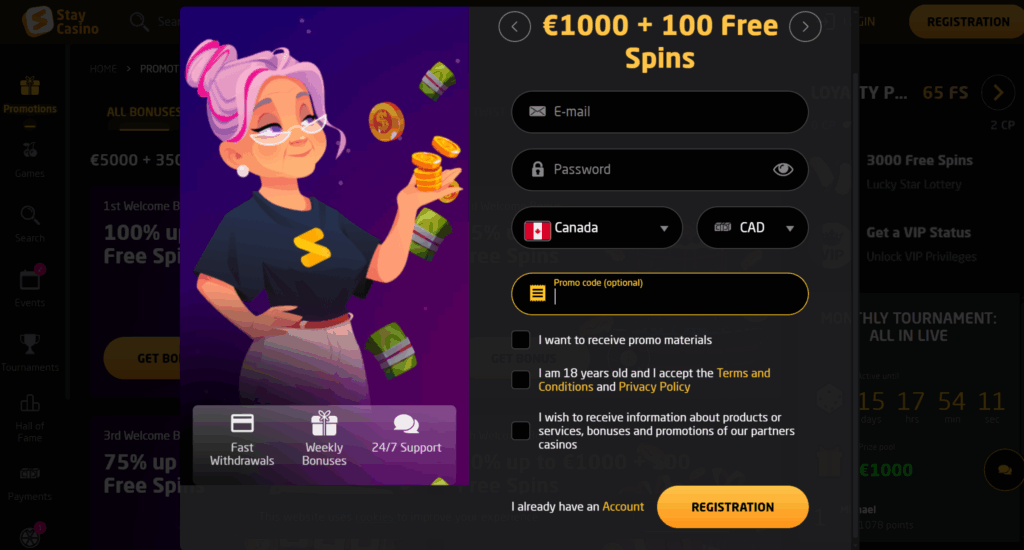Enable partner casinos information checkbox
This screenshot has width=1024, height=550.
pyautogui.click(x=520, y=430)
